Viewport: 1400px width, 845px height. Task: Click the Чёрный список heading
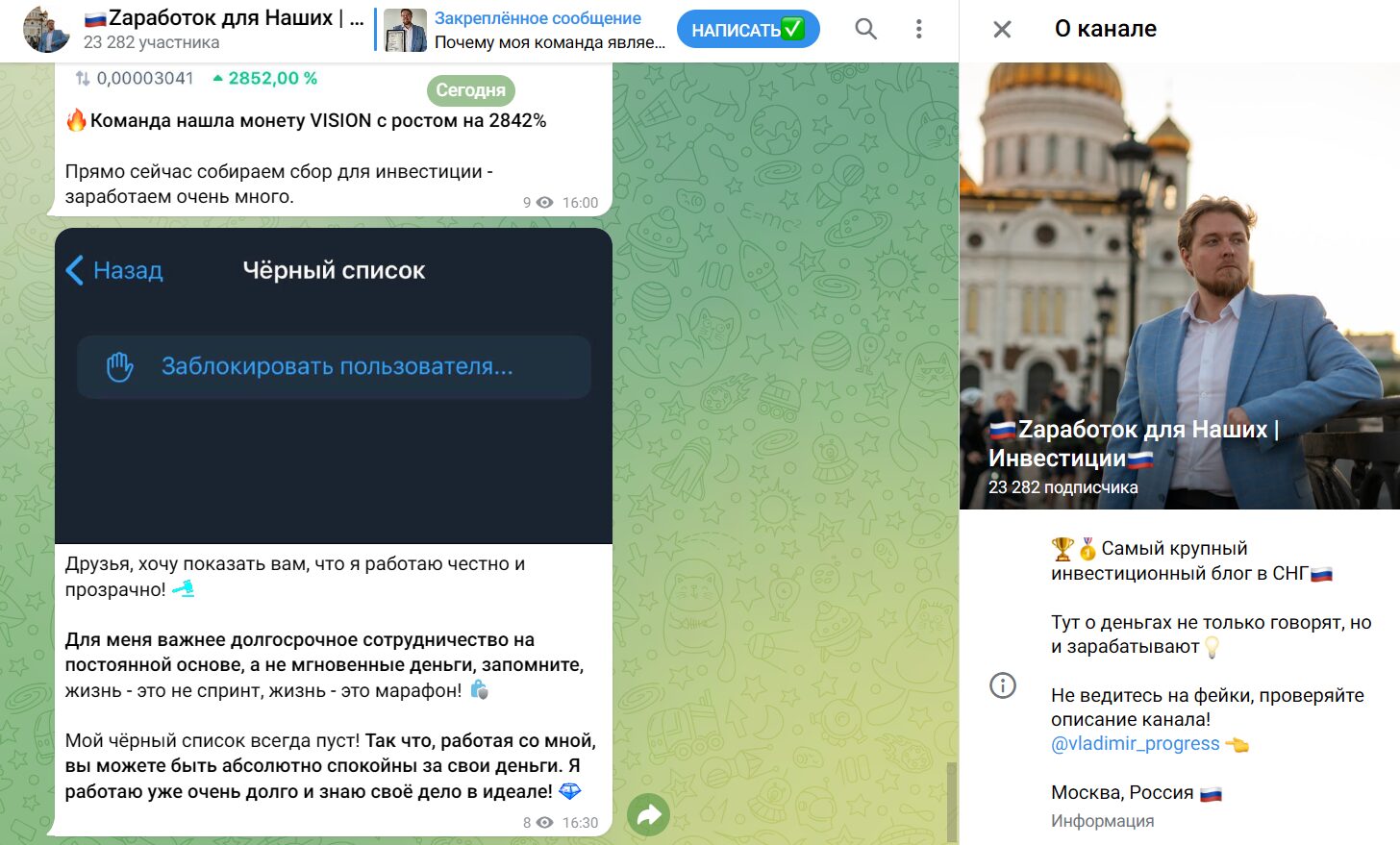coord(334,270)
